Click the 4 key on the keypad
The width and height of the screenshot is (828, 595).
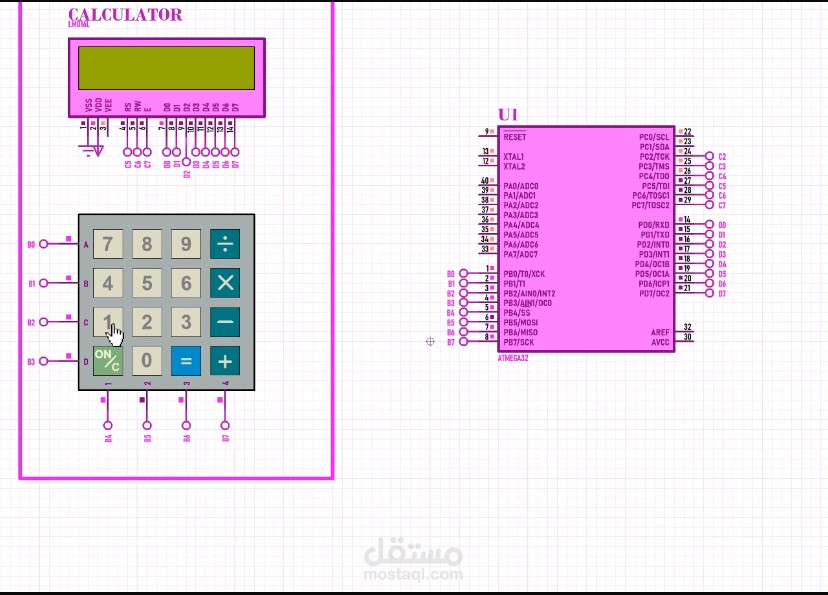tap(108, 283)
